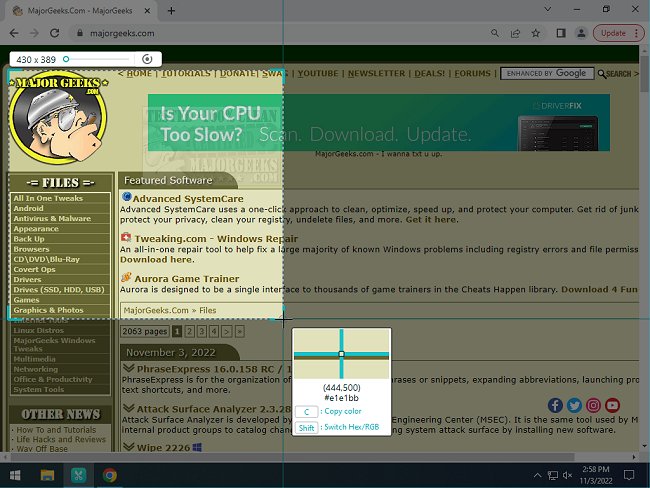Adjust the slider handle next to 430 x 389
Screen dimensions: 650x488
coord(66,59)
